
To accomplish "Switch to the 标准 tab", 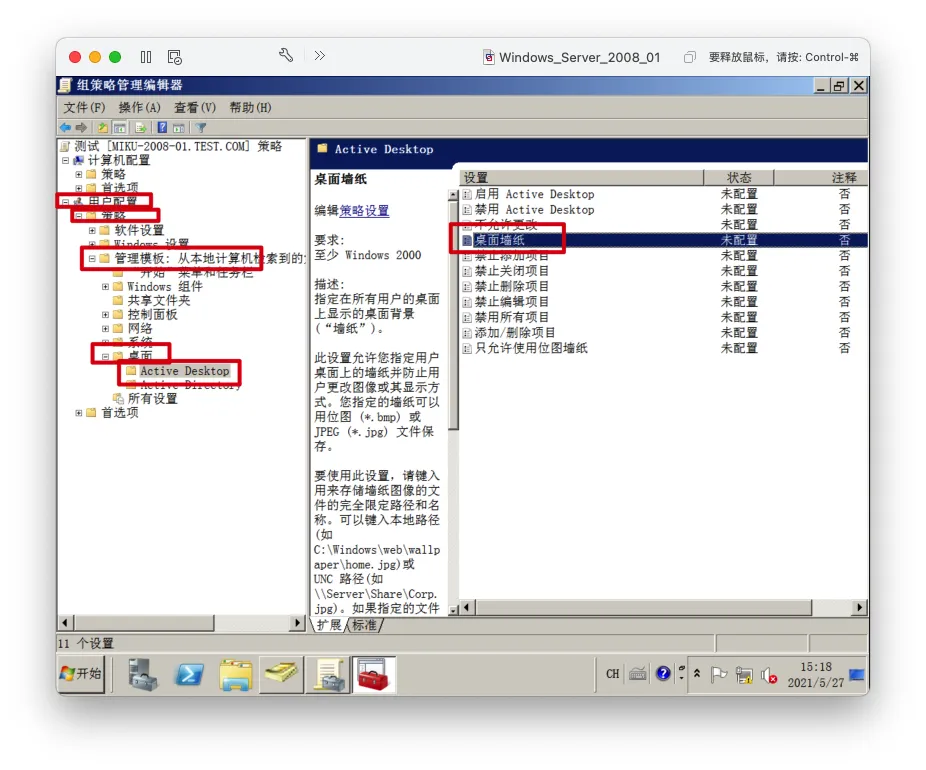I will coord(364,625).
